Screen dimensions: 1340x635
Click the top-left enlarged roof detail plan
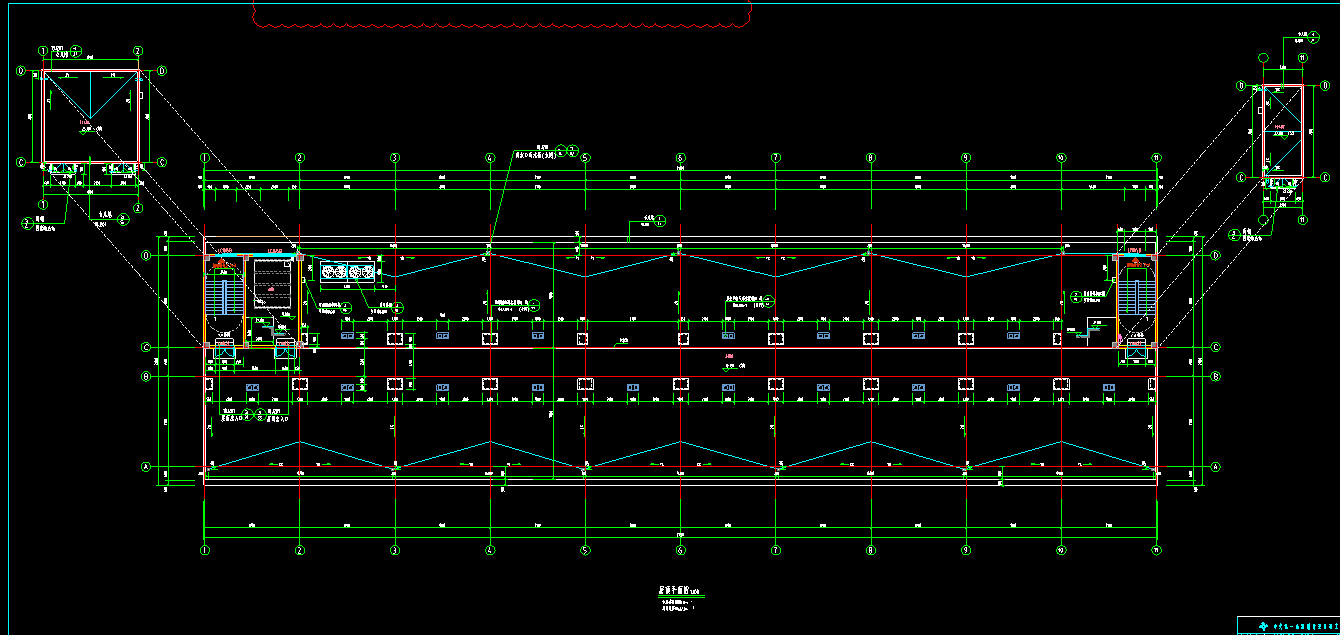pos(91,116)
